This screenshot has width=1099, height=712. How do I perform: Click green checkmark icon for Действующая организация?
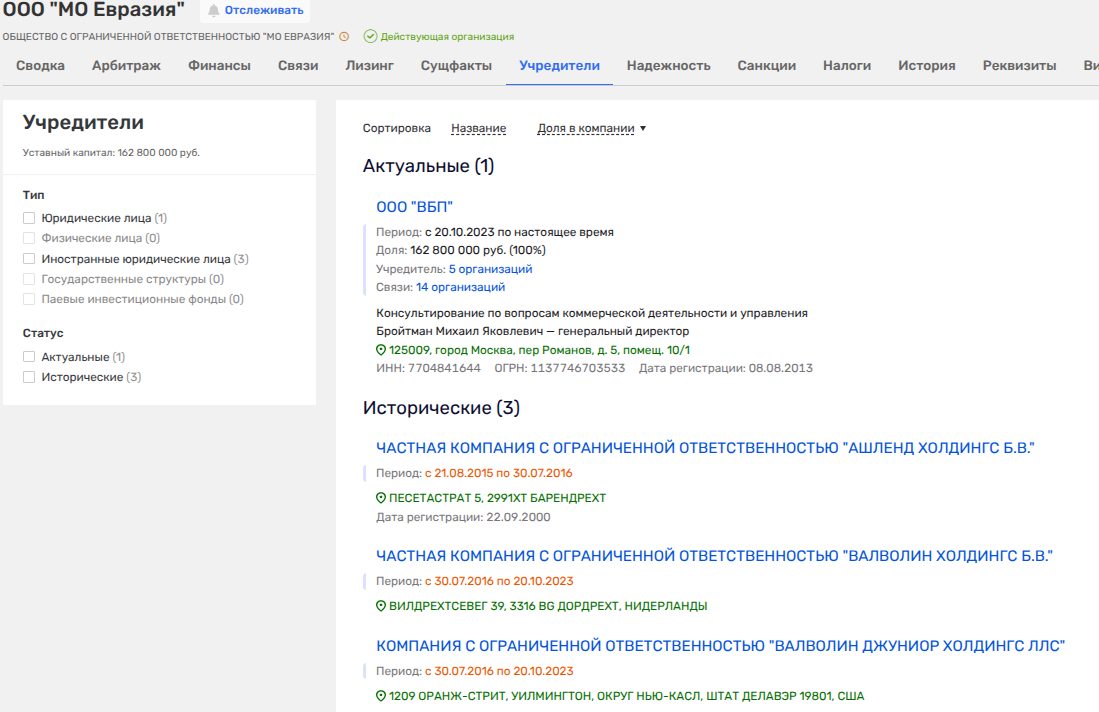pyautogui.click(x=370, y=37)
